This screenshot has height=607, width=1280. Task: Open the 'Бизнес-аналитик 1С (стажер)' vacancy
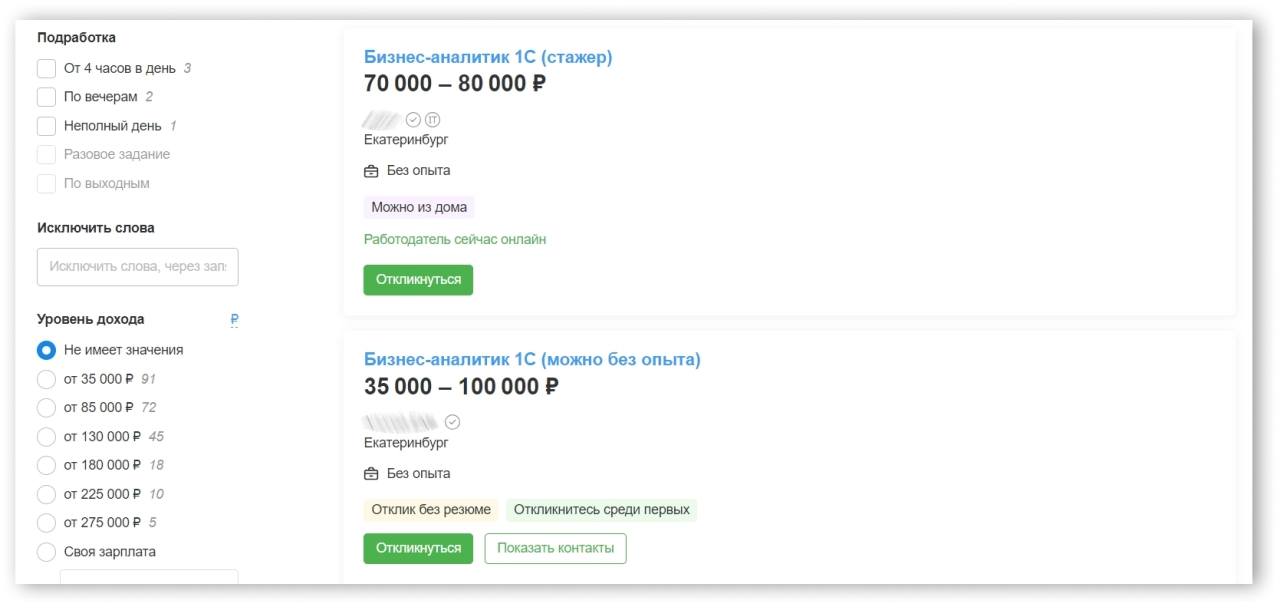[x=488, y=57]
